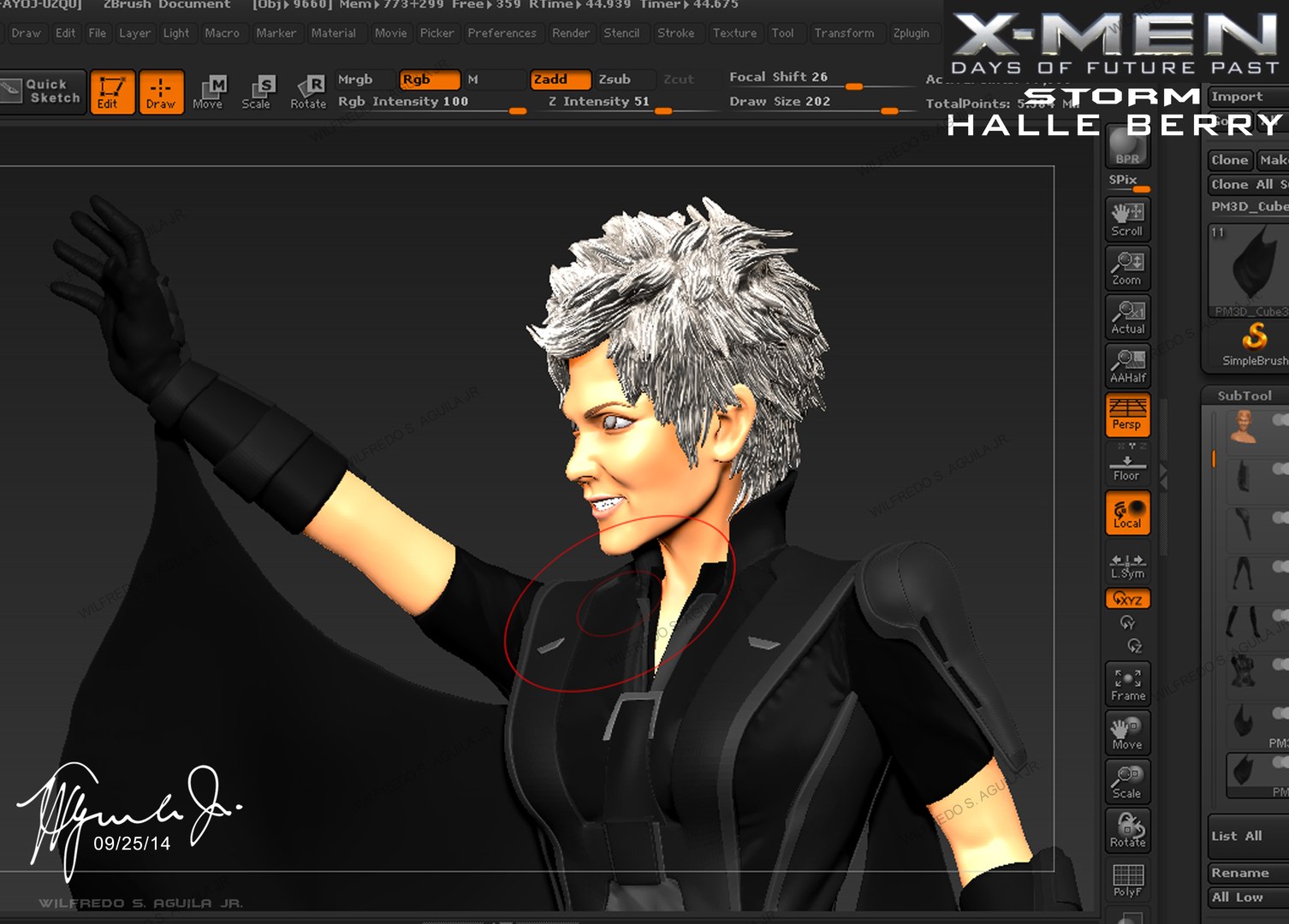Open the File menu
Screen dimensions: 1289x924
[x=98, y=33]
